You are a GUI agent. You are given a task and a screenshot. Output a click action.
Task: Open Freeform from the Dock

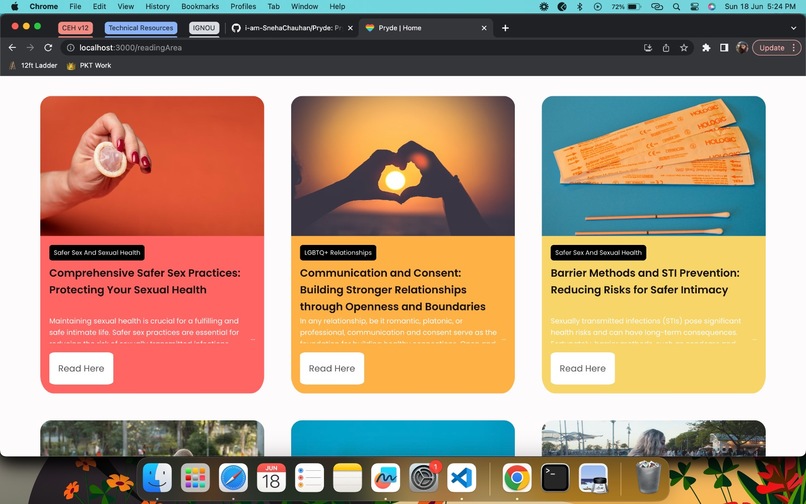385,478
